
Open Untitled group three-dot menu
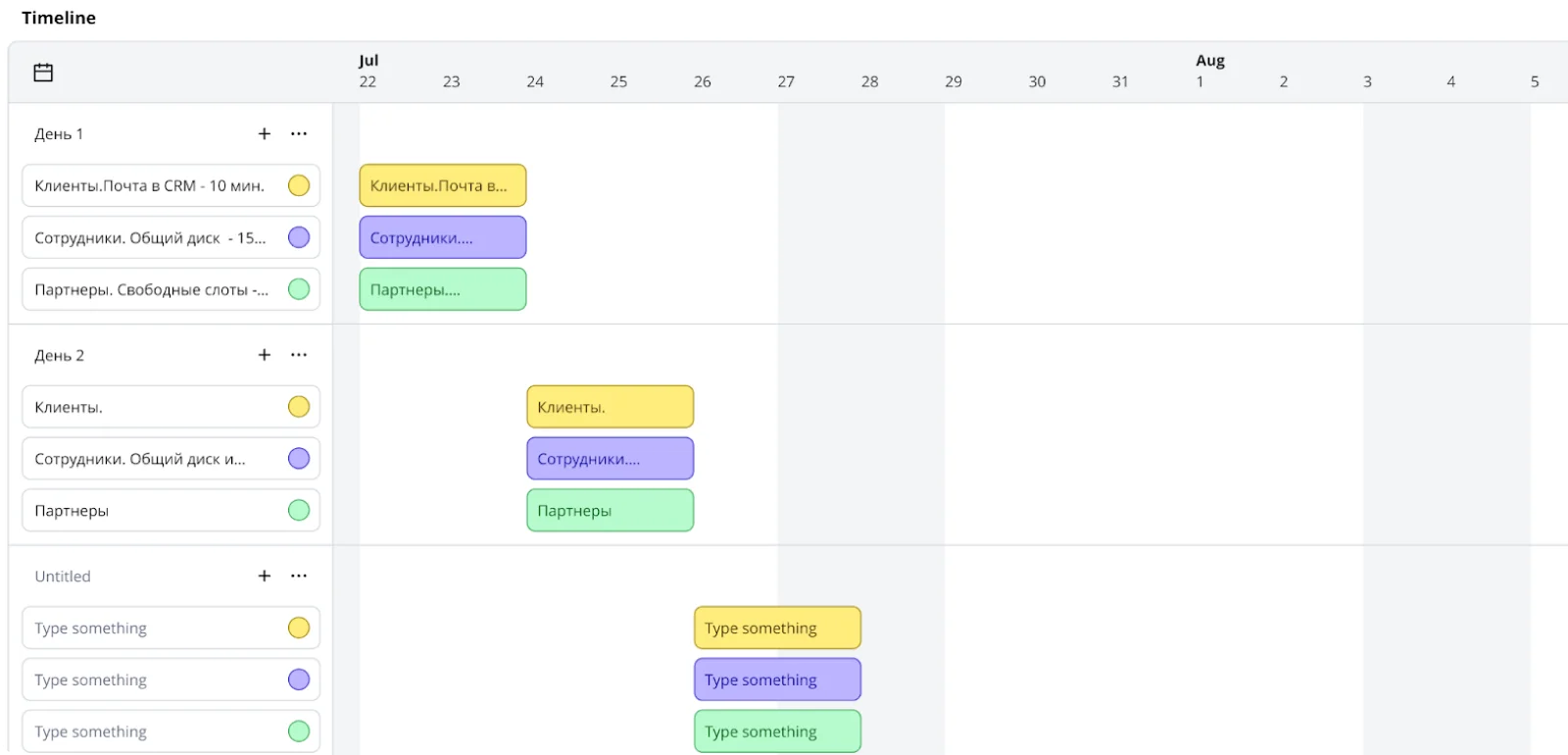pos(299,576)
